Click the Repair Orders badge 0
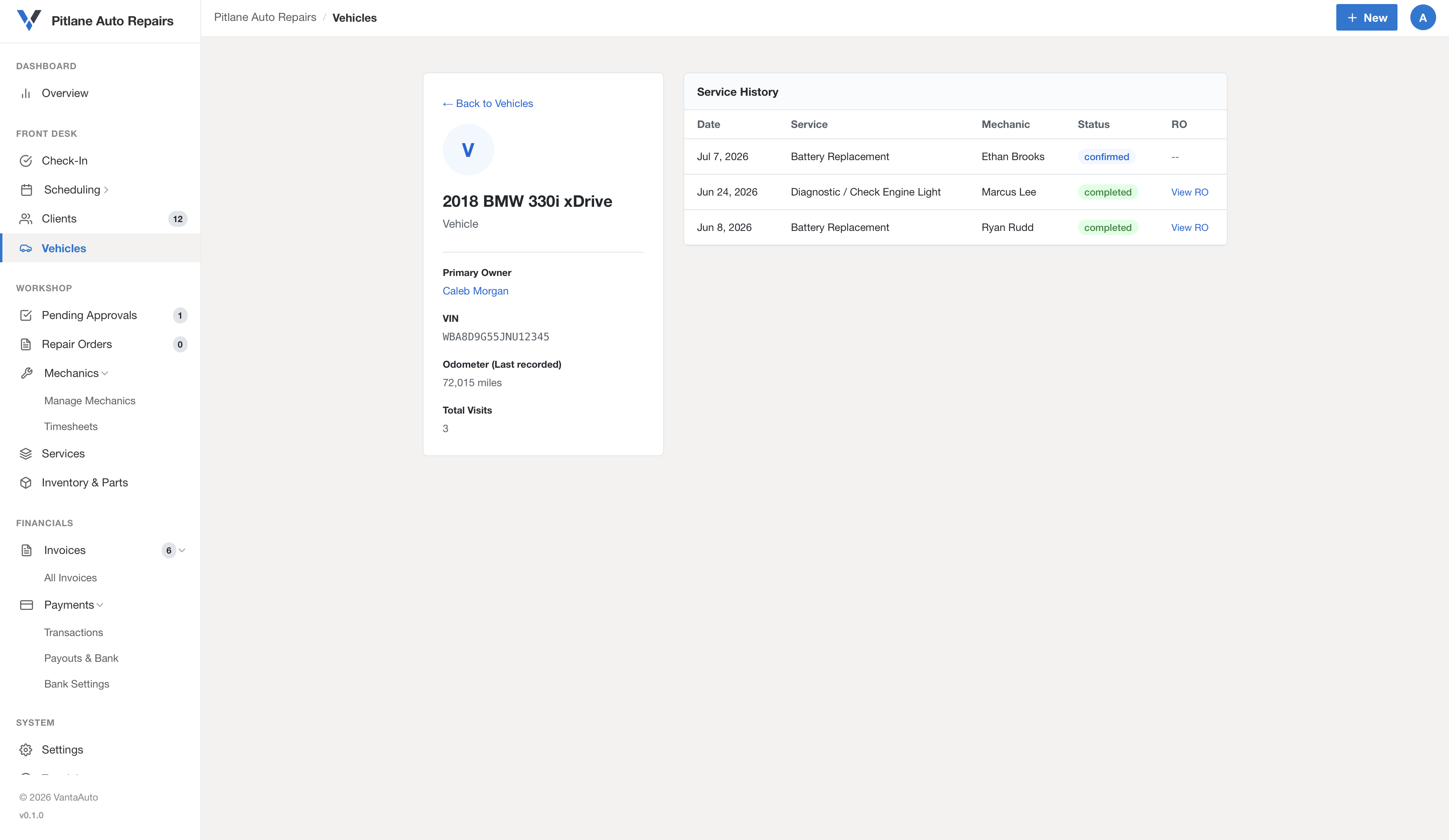Screen dimensions: 1449x840 pyautogui.click(x=180, y=344)
